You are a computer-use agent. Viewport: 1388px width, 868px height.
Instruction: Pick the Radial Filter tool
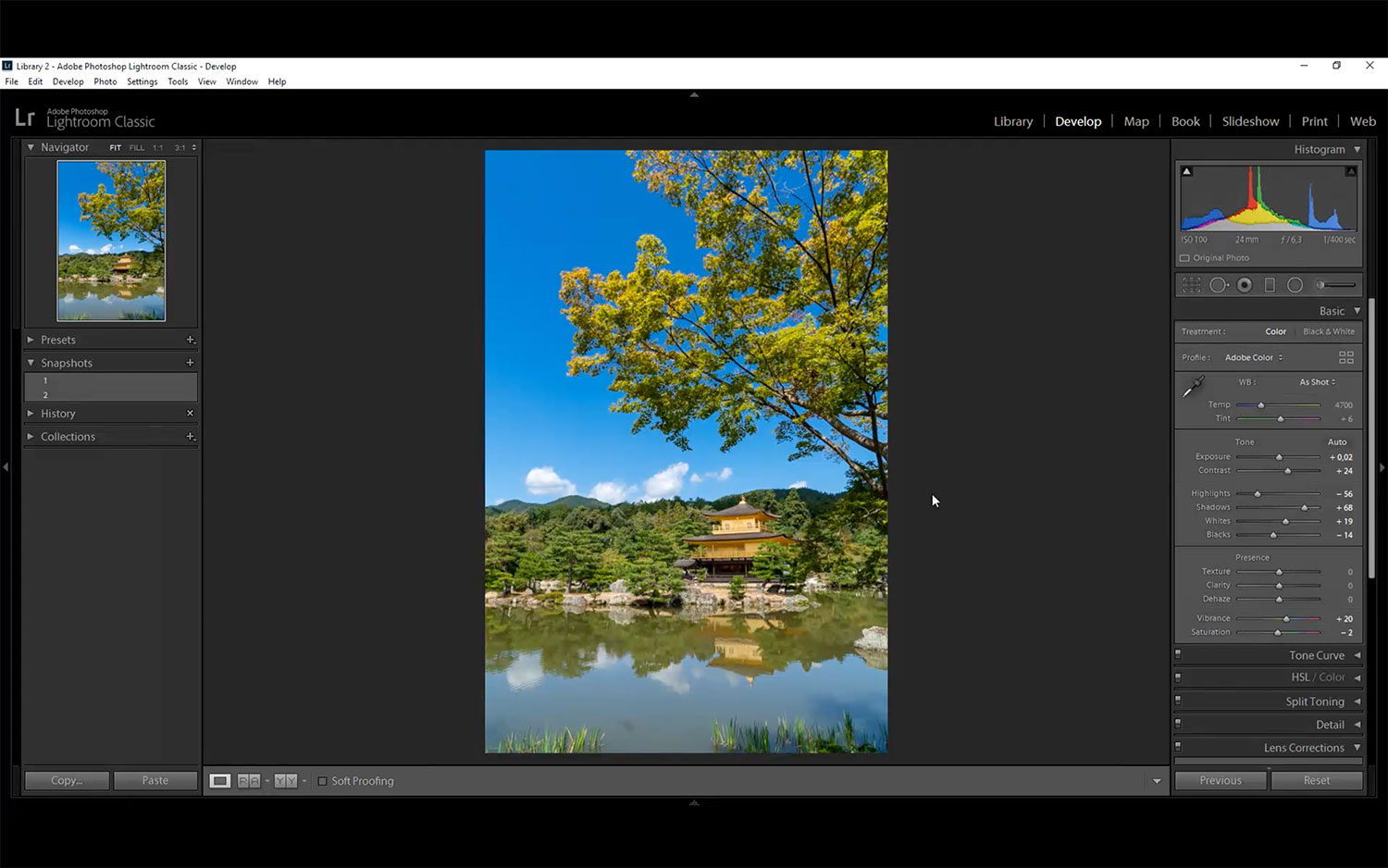click(x=1295, y=285)
